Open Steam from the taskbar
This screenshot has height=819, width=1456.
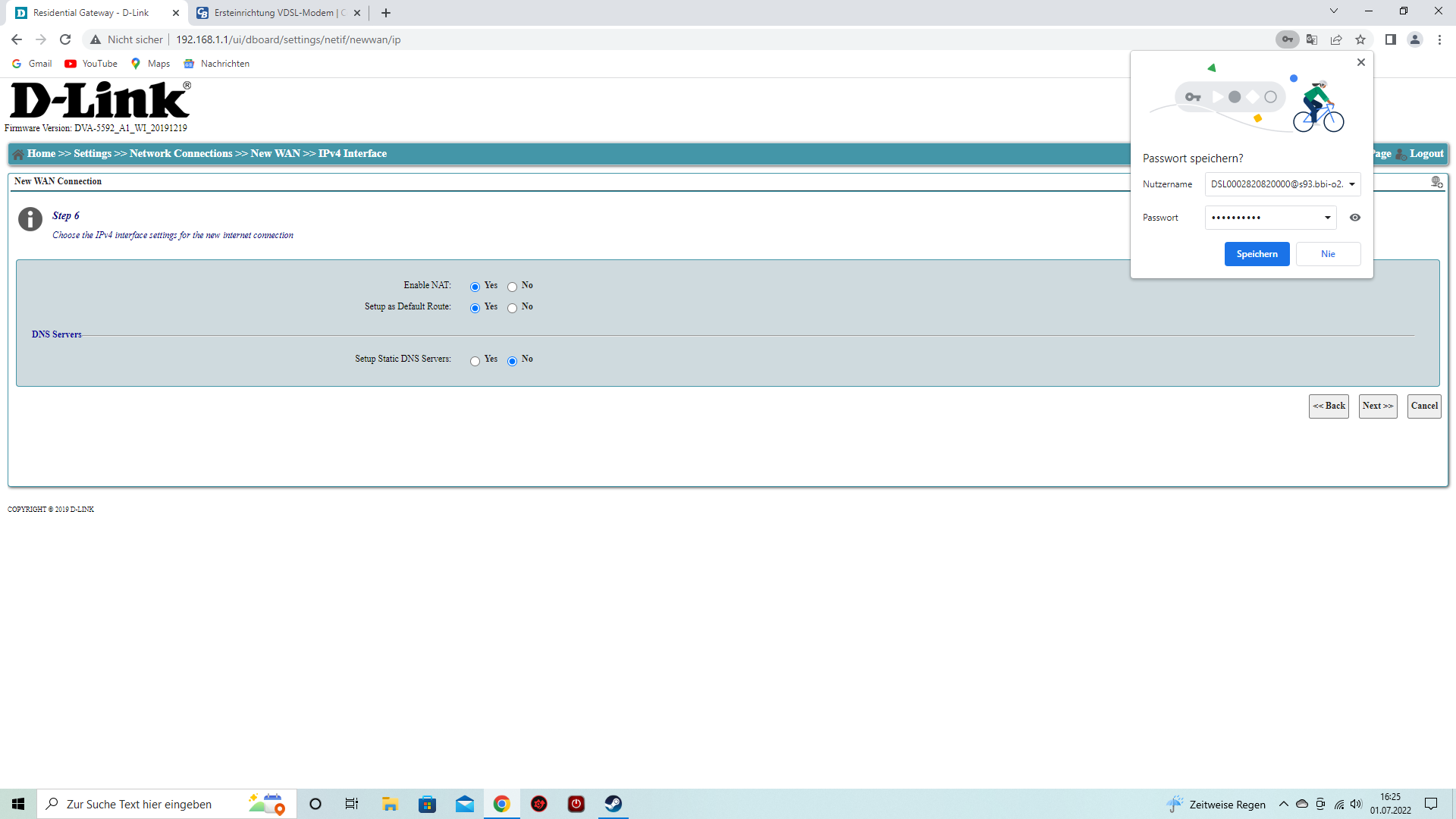(x=613, y=804)
